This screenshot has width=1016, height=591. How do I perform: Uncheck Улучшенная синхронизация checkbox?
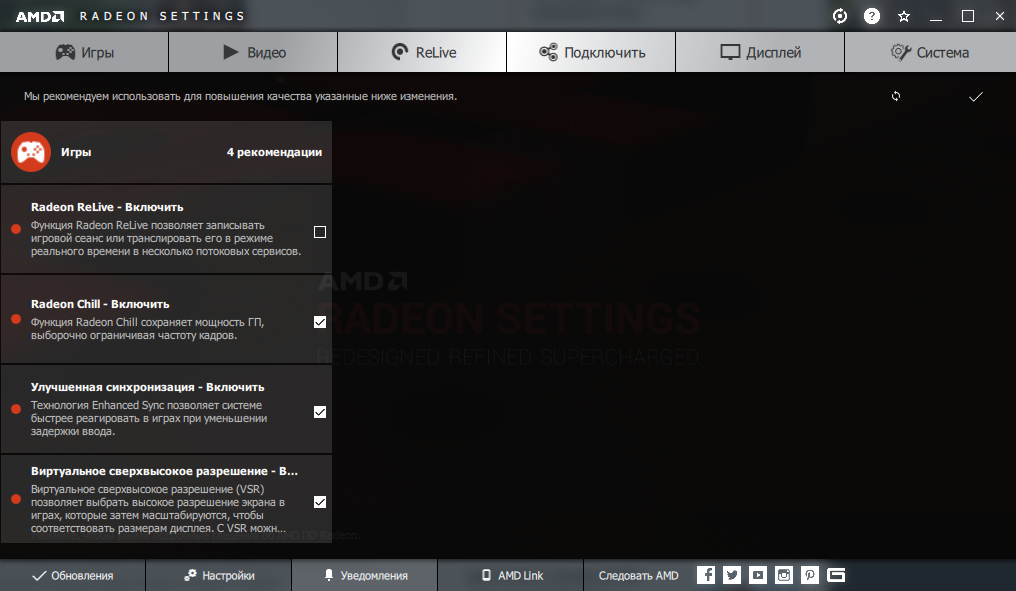click(320, 412)
